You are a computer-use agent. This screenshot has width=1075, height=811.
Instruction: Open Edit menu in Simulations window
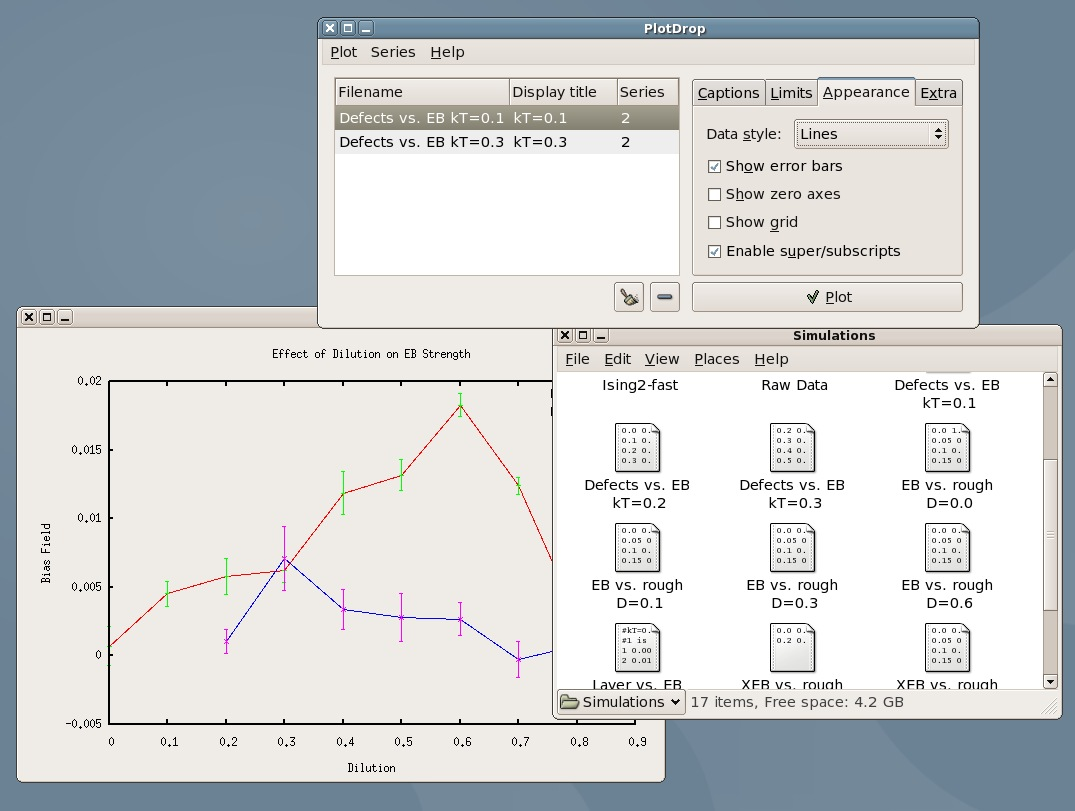click(617, 359)
